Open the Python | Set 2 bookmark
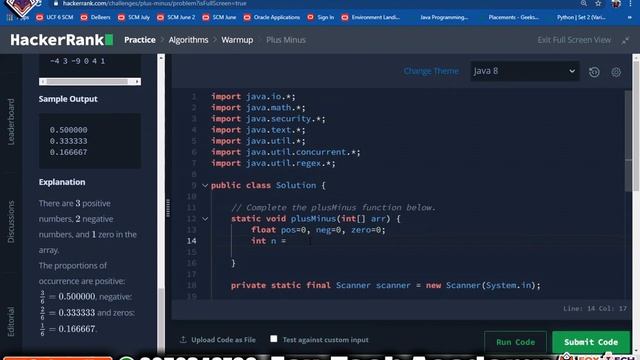Viewport: 640px width, 360px height. [581, 18]
